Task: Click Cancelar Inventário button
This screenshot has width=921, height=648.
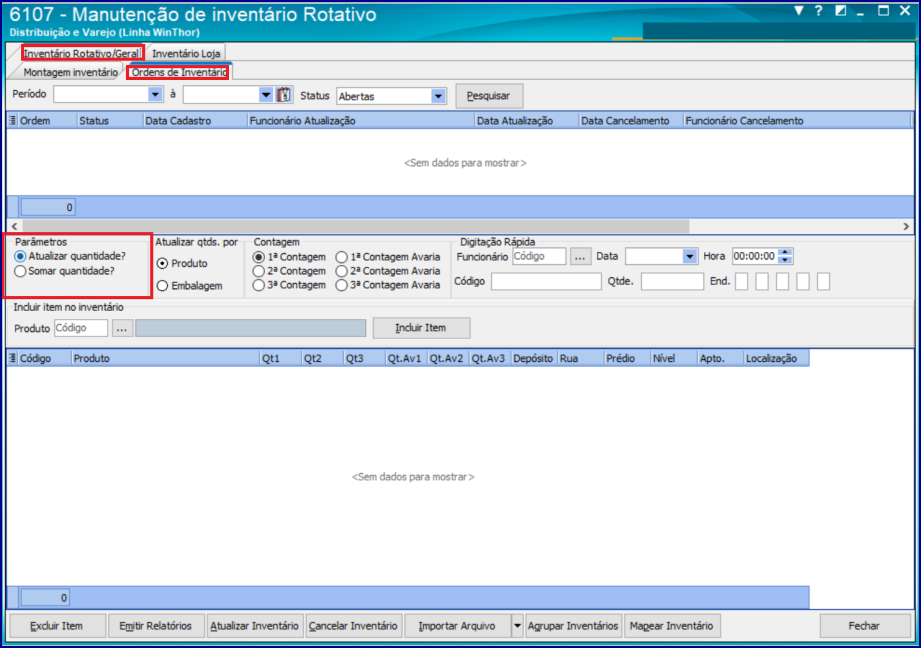Action: 353,626
